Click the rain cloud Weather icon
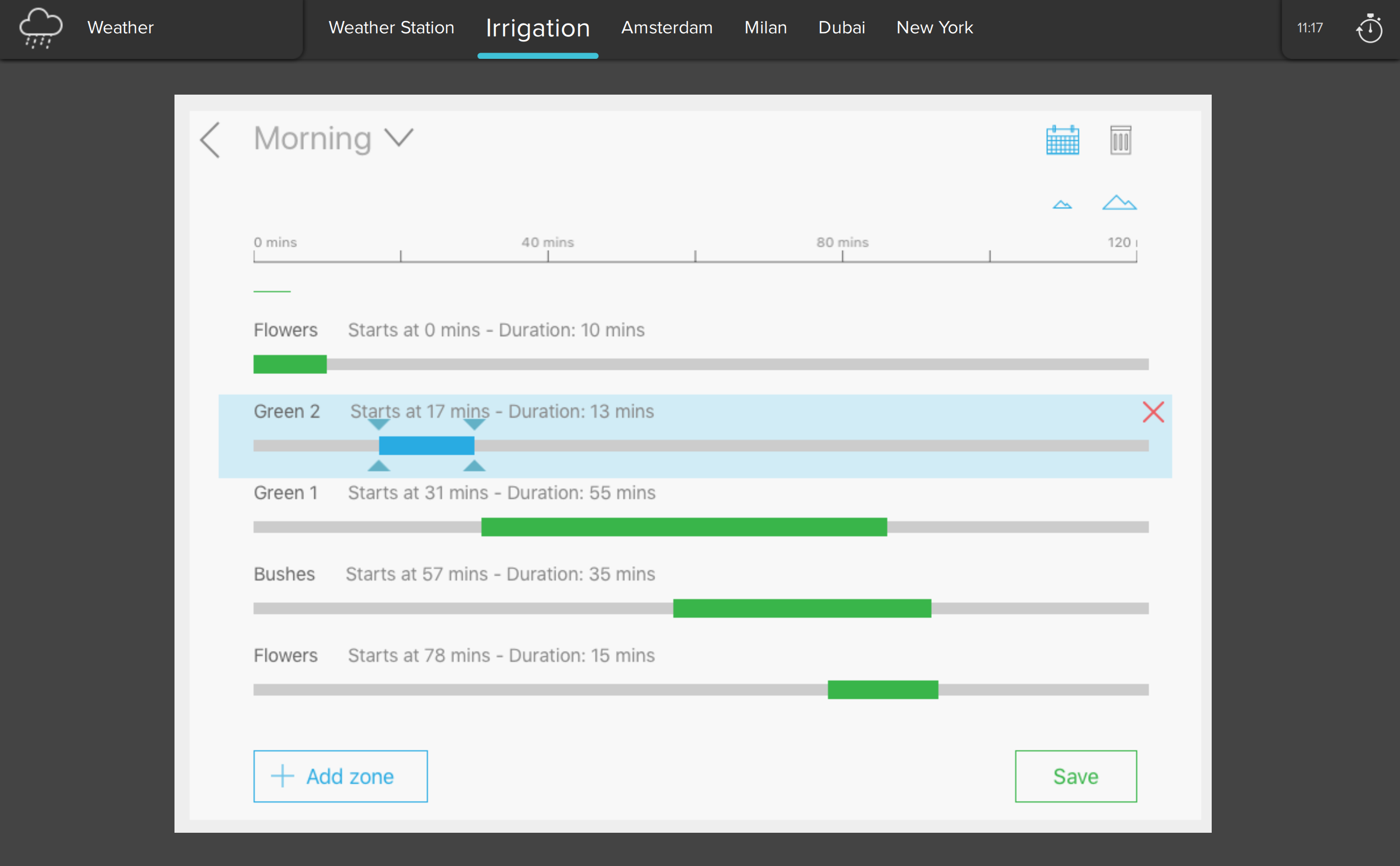 (40, 28)
